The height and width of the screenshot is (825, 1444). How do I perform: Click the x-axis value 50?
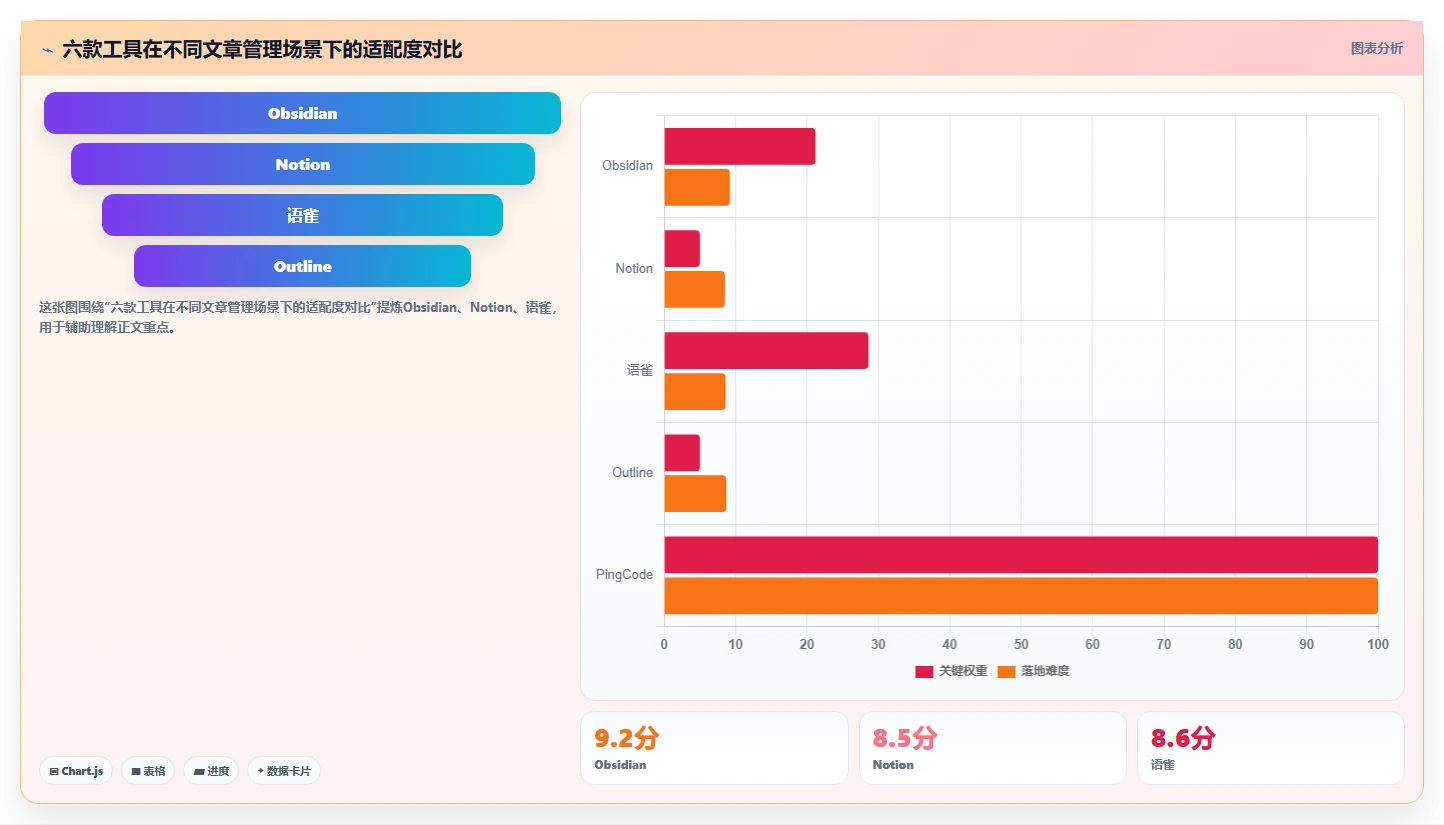point(1021,644)
